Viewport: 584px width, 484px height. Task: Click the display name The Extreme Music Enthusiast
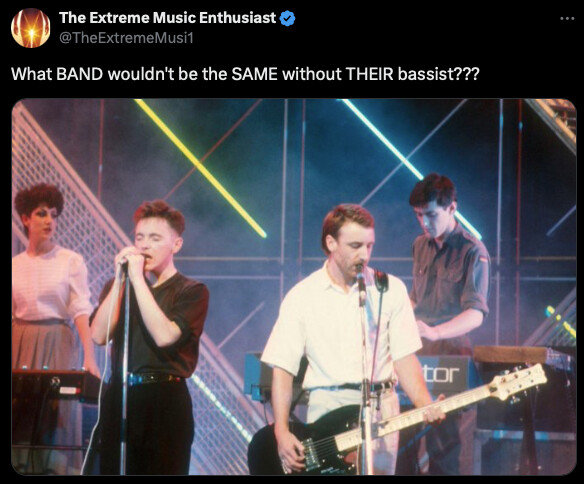[167, 18]
